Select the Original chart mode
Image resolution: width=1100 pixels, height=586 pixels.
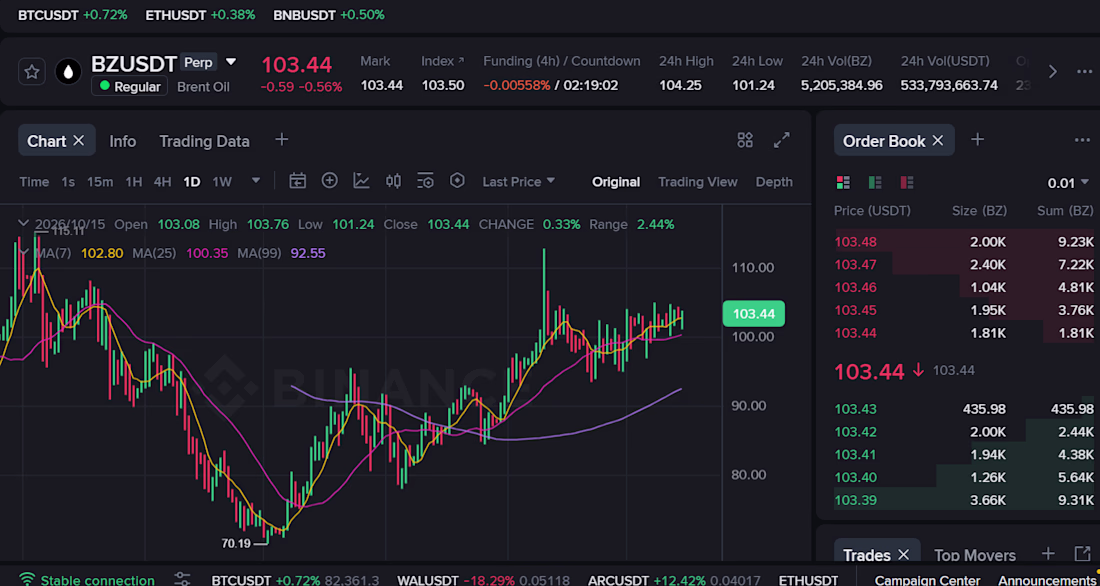click(616, 182)
